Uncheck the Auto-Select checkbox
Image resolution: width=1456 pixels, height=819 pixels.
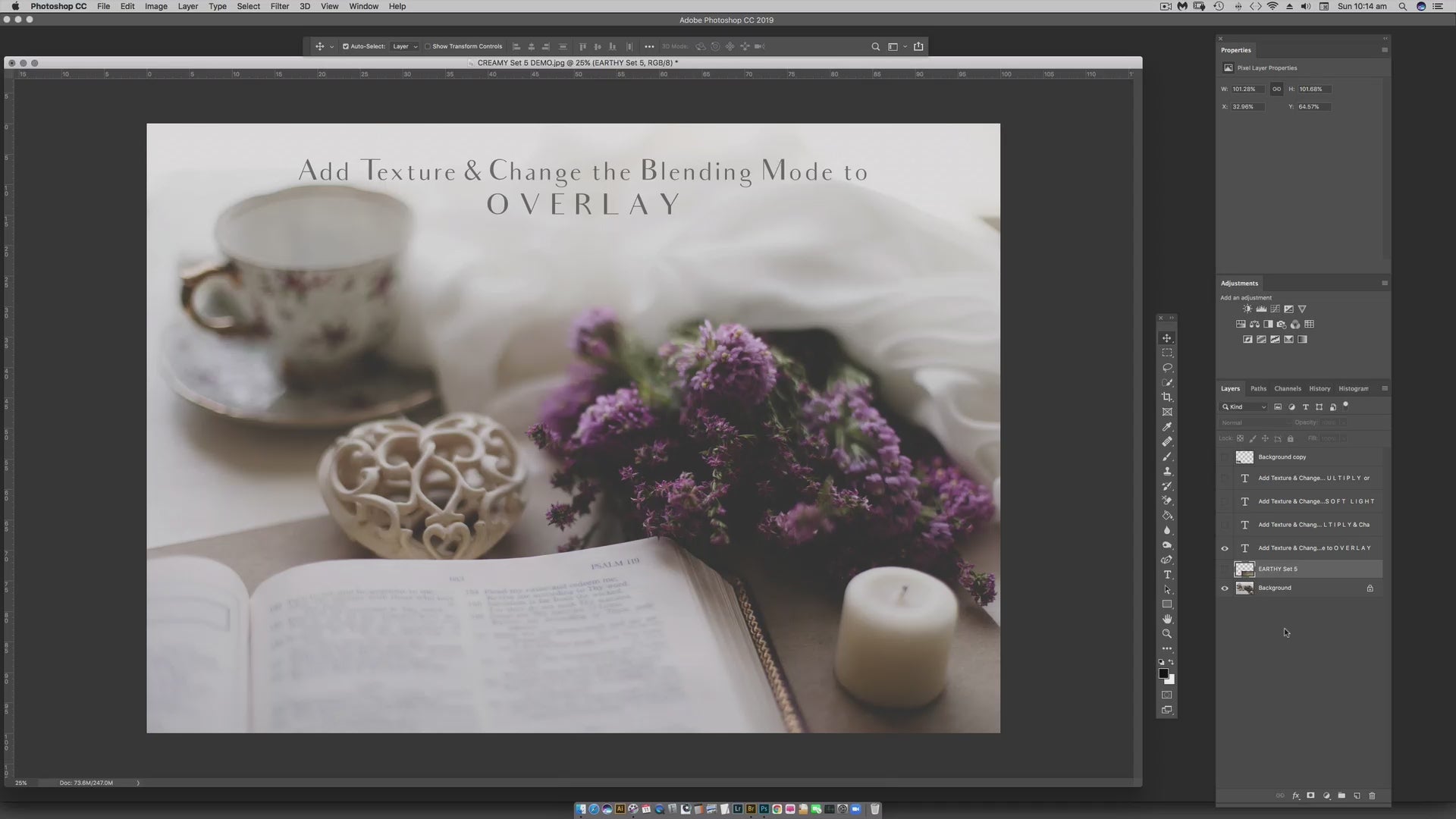tap(346, 46)
